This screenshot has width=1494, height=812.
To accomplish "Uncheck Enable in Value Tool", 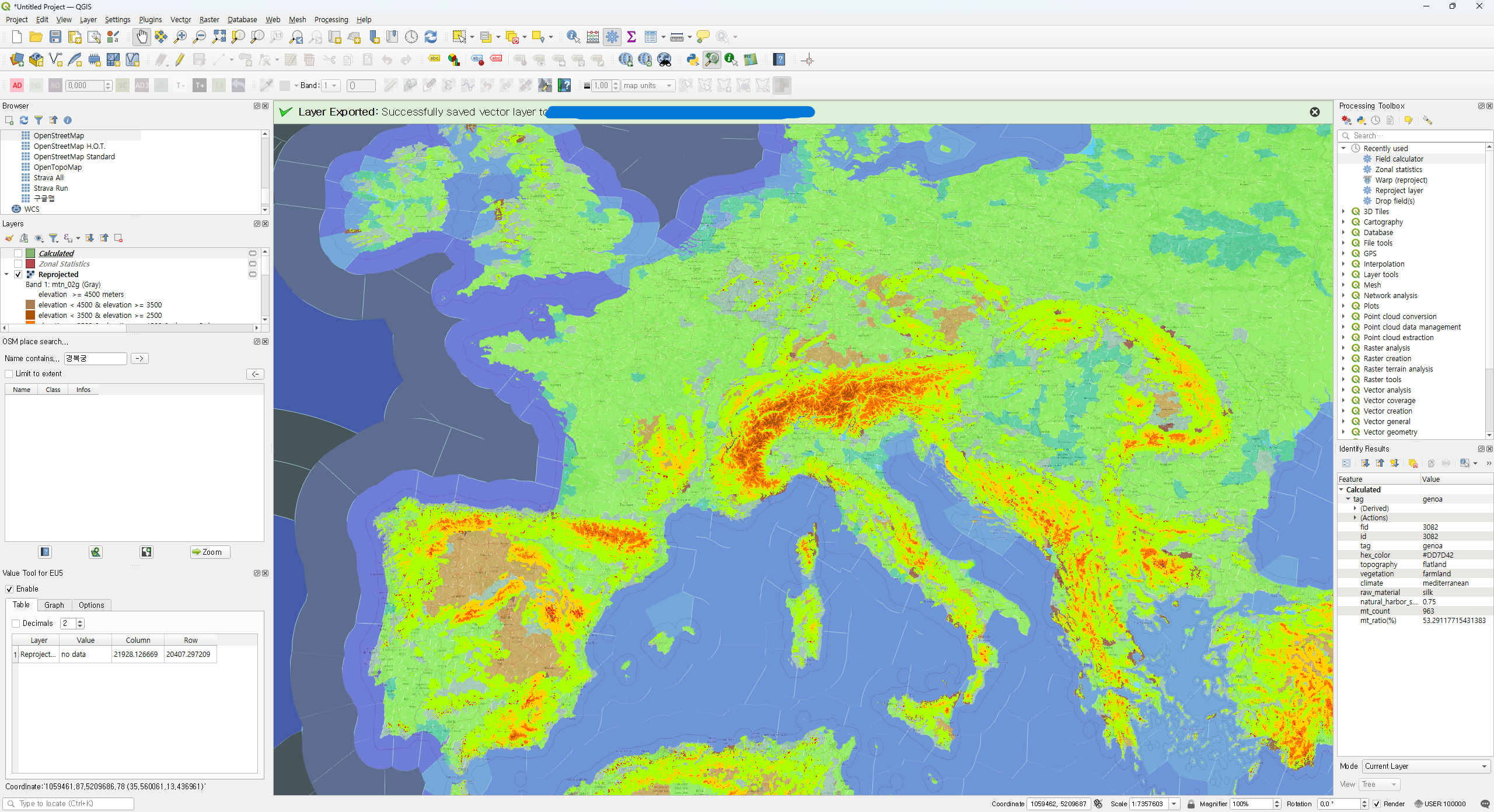I will [x=9, y=589].
